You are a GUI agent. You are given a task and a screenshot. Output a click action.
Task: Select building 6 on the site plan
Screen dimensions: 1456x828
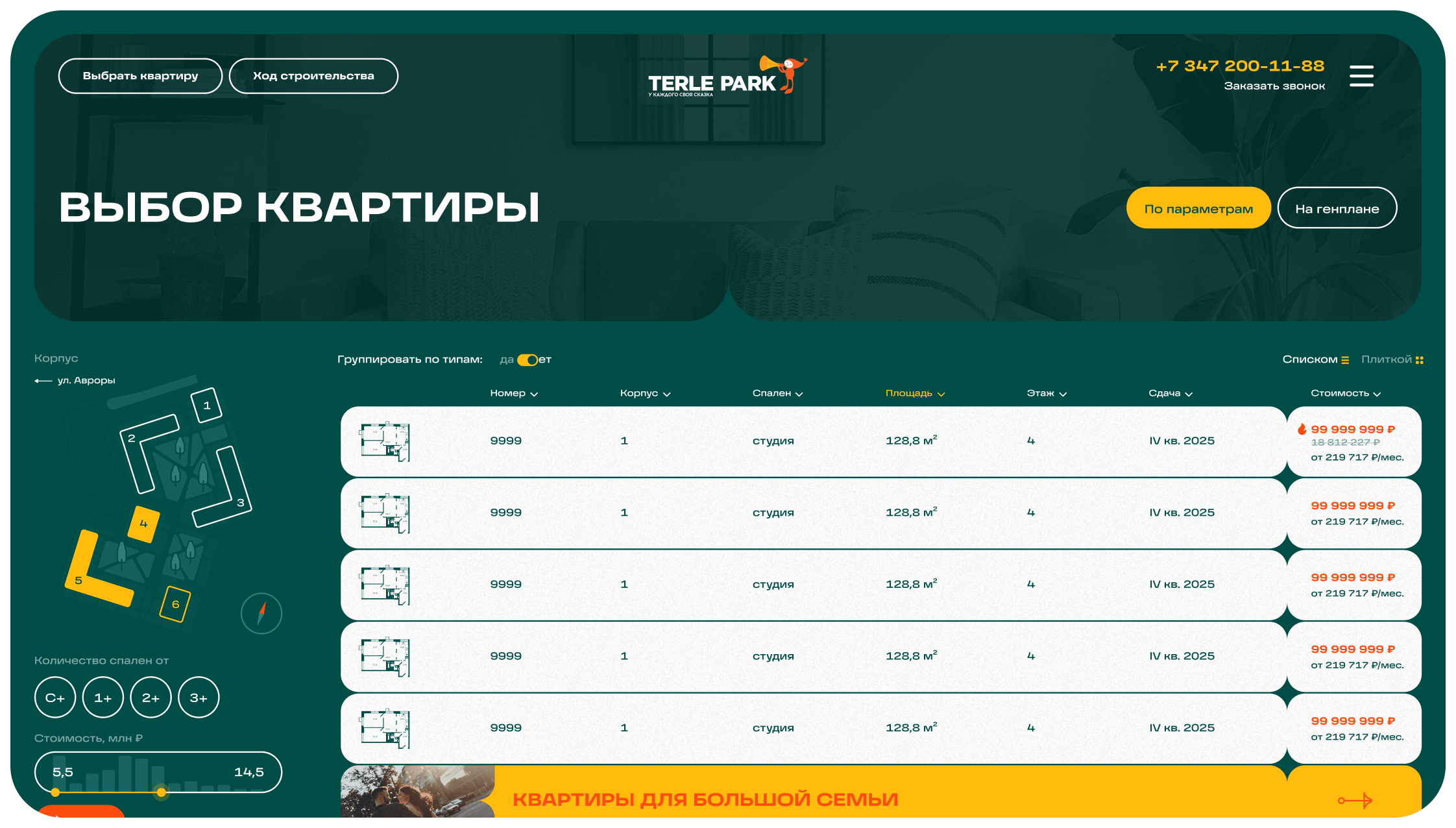175,604
